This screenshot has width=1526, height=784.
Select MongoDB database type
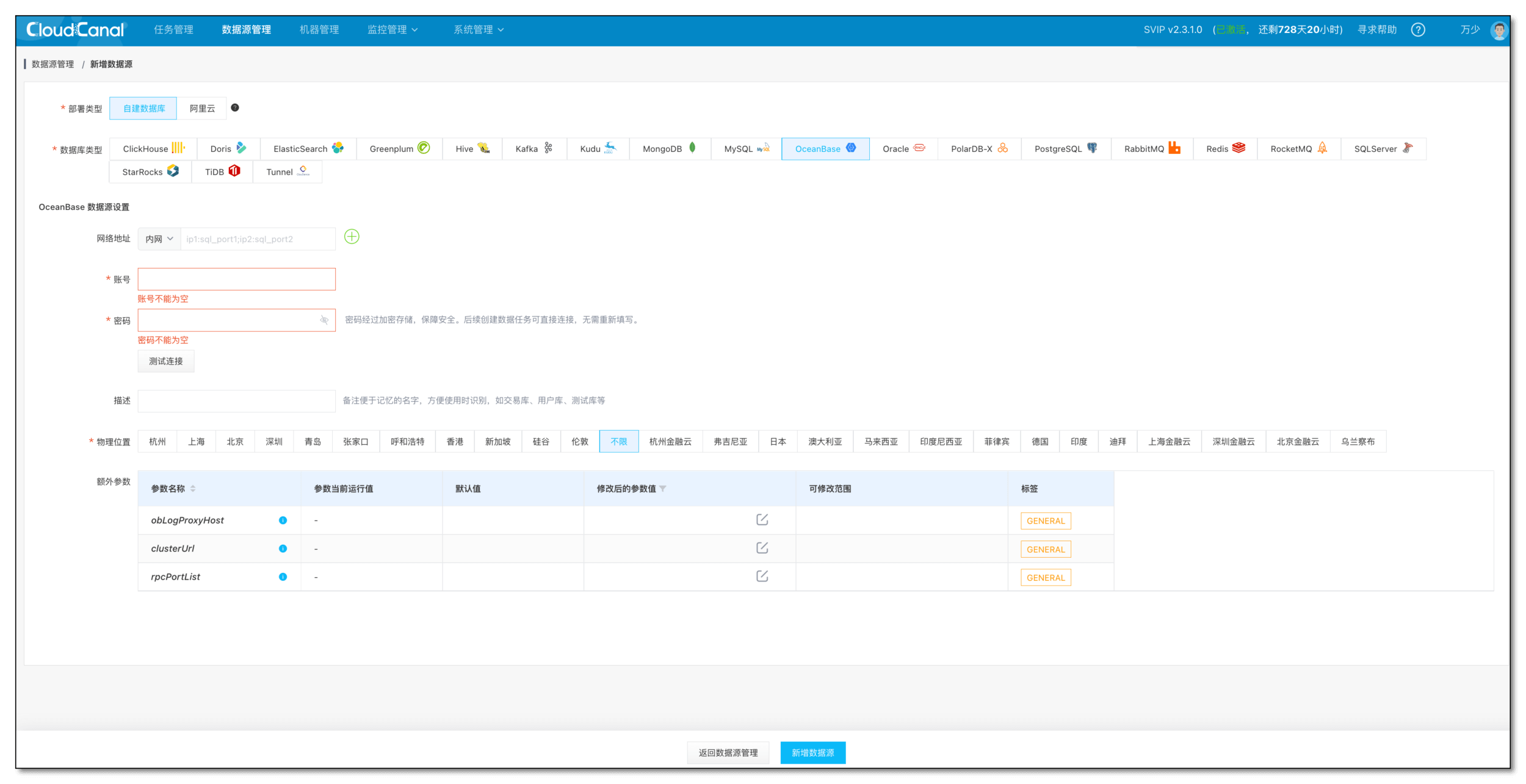[x=670, y=148]
